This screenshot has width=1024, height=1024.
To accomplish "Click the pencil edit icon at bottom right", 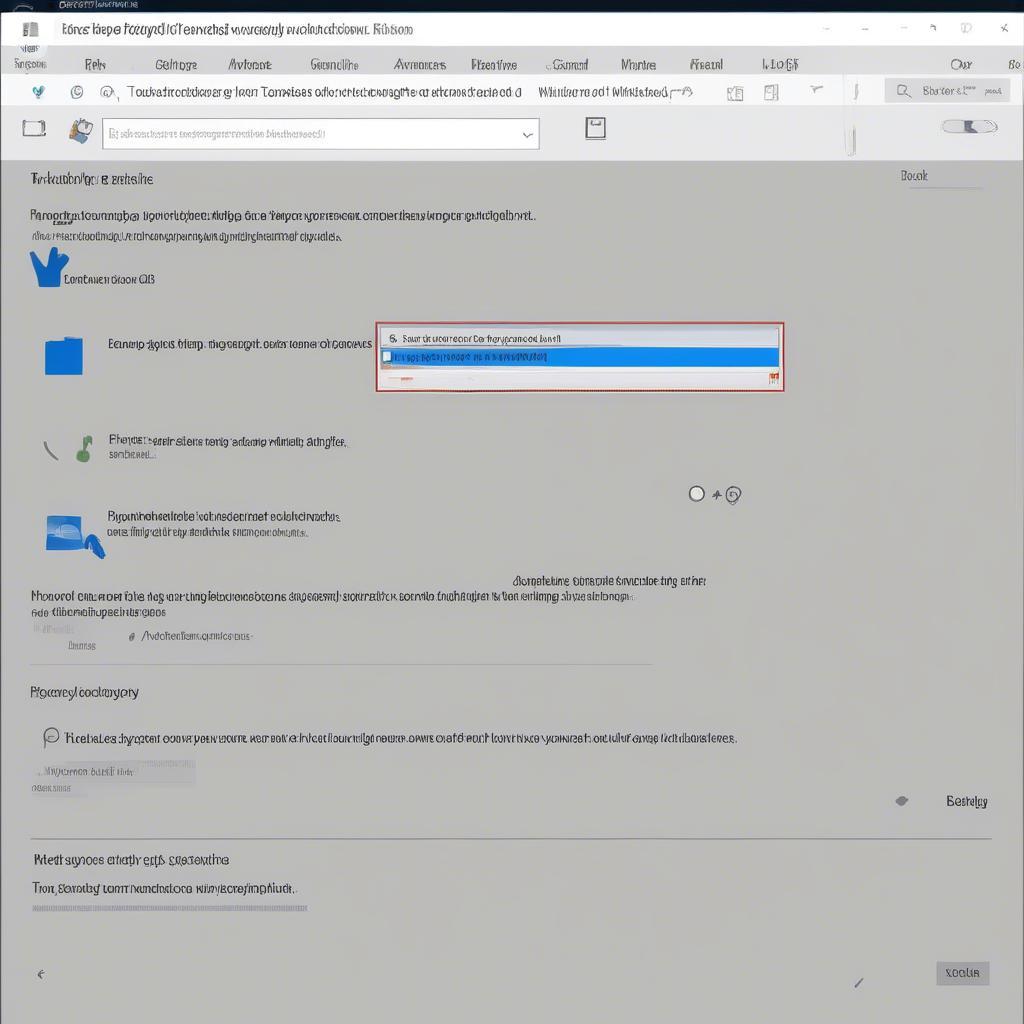I will pyautogui.click(x=859, y=982).
